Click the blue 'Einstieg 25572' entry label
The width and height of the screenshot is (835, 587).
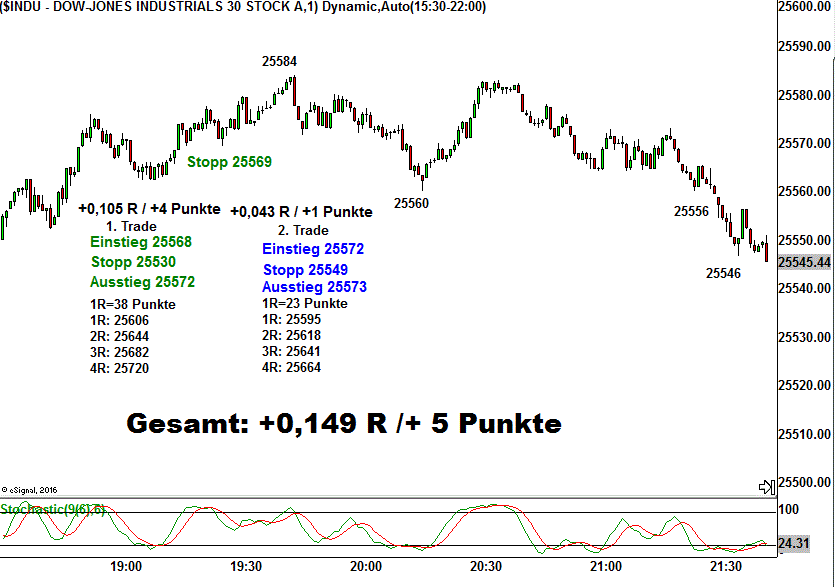tap(313, 249)
